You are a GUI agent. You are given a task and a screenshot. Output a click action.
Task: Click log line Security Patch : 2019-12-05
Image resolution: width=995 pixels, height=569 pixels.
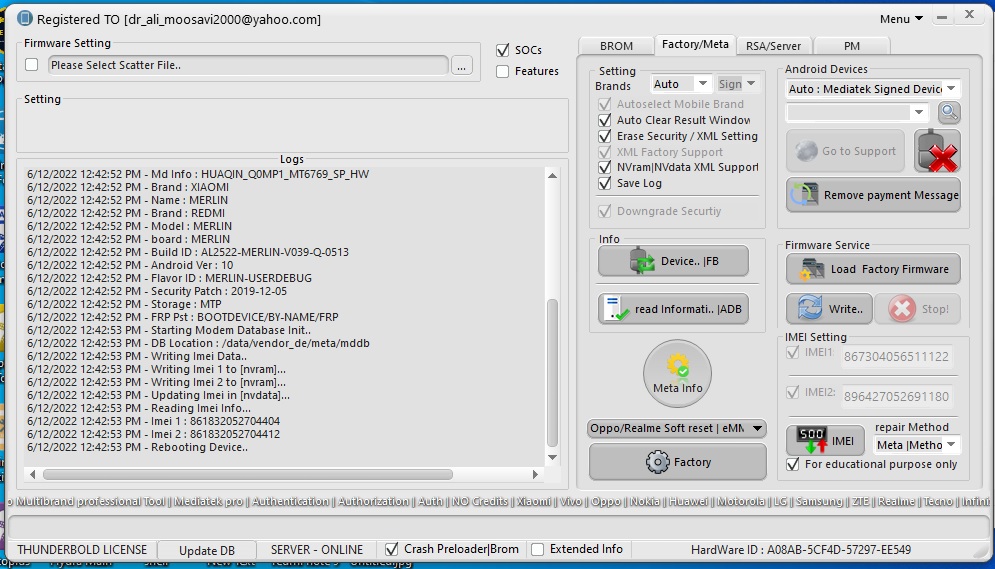point(157,291)
